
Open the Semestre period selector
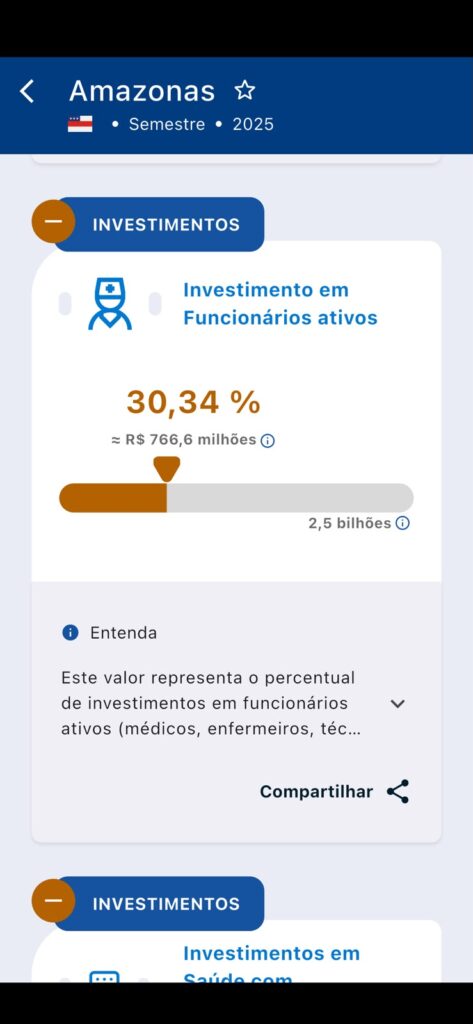pyautogui.click(x=167, y=124)
